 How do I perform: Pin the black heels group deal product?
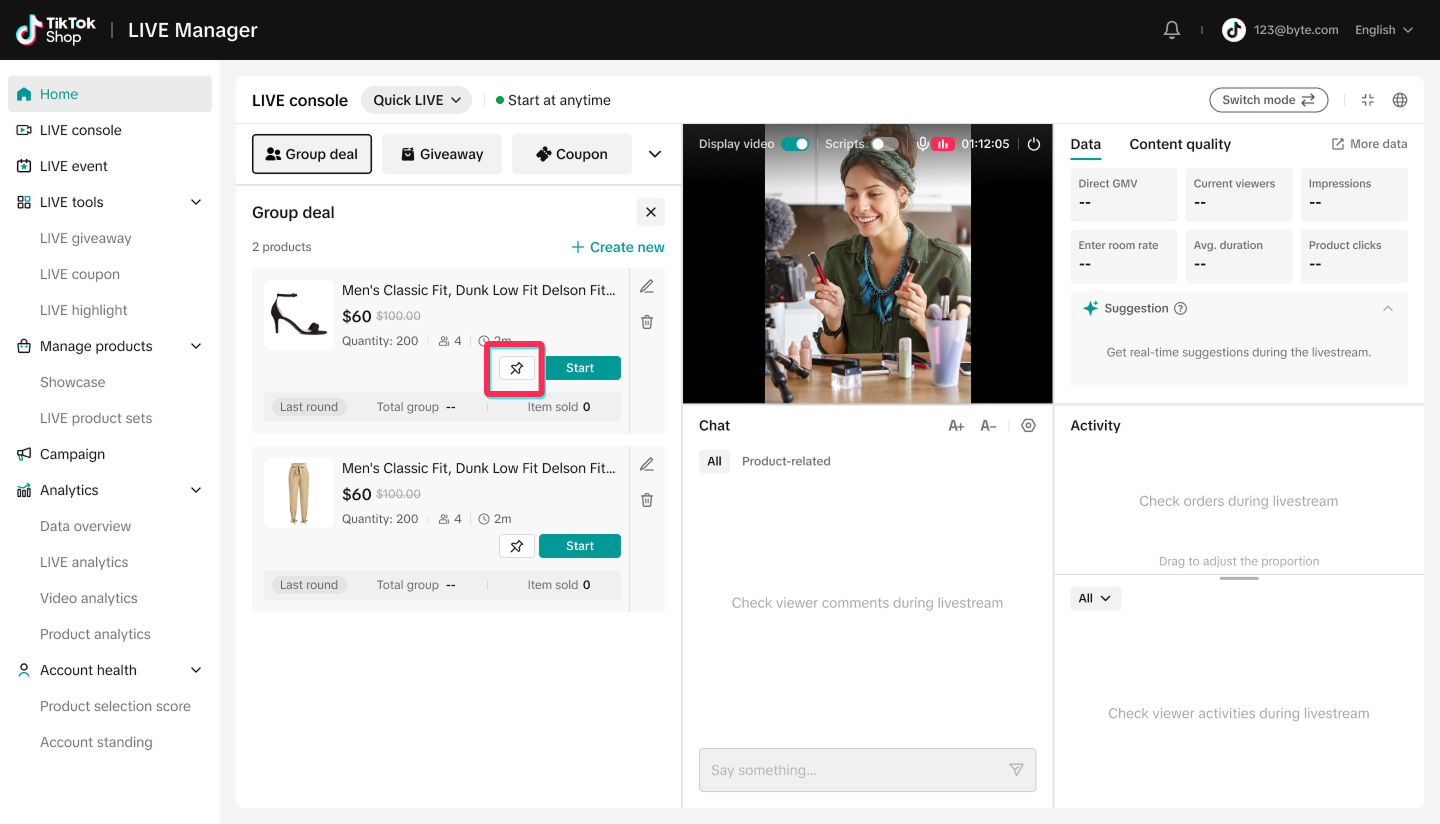[x=516, y=368]
